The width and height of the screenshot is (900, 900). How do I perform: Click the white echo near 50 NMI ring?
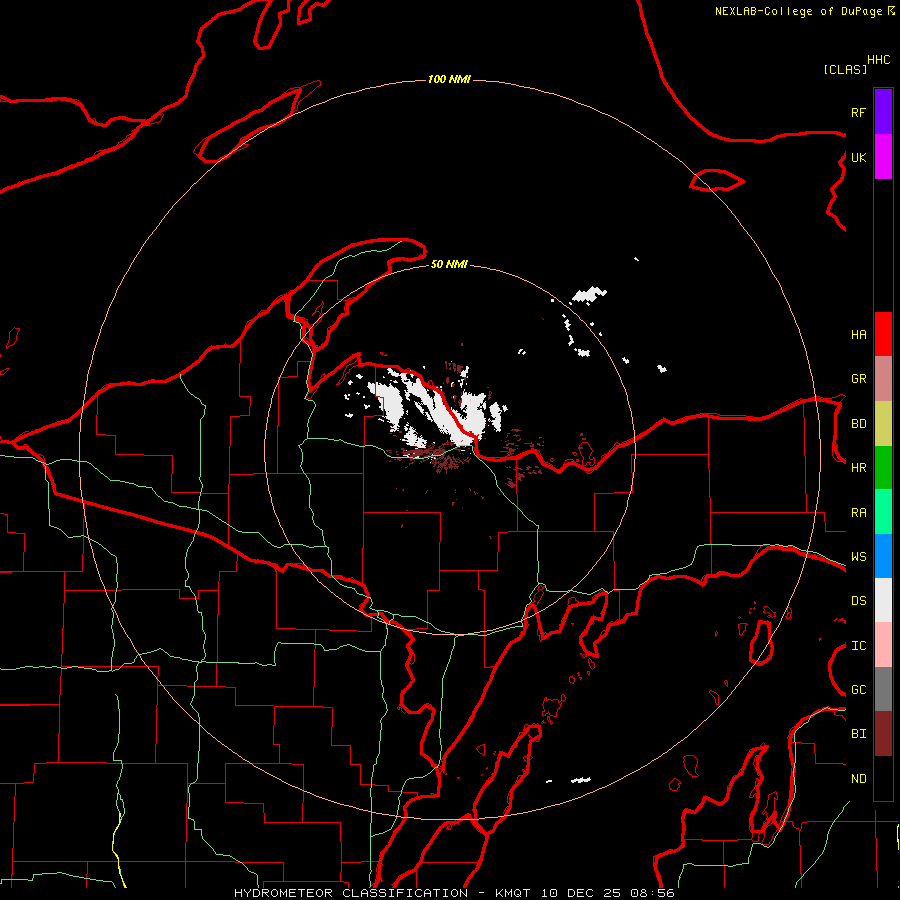[x=589, y=296]
